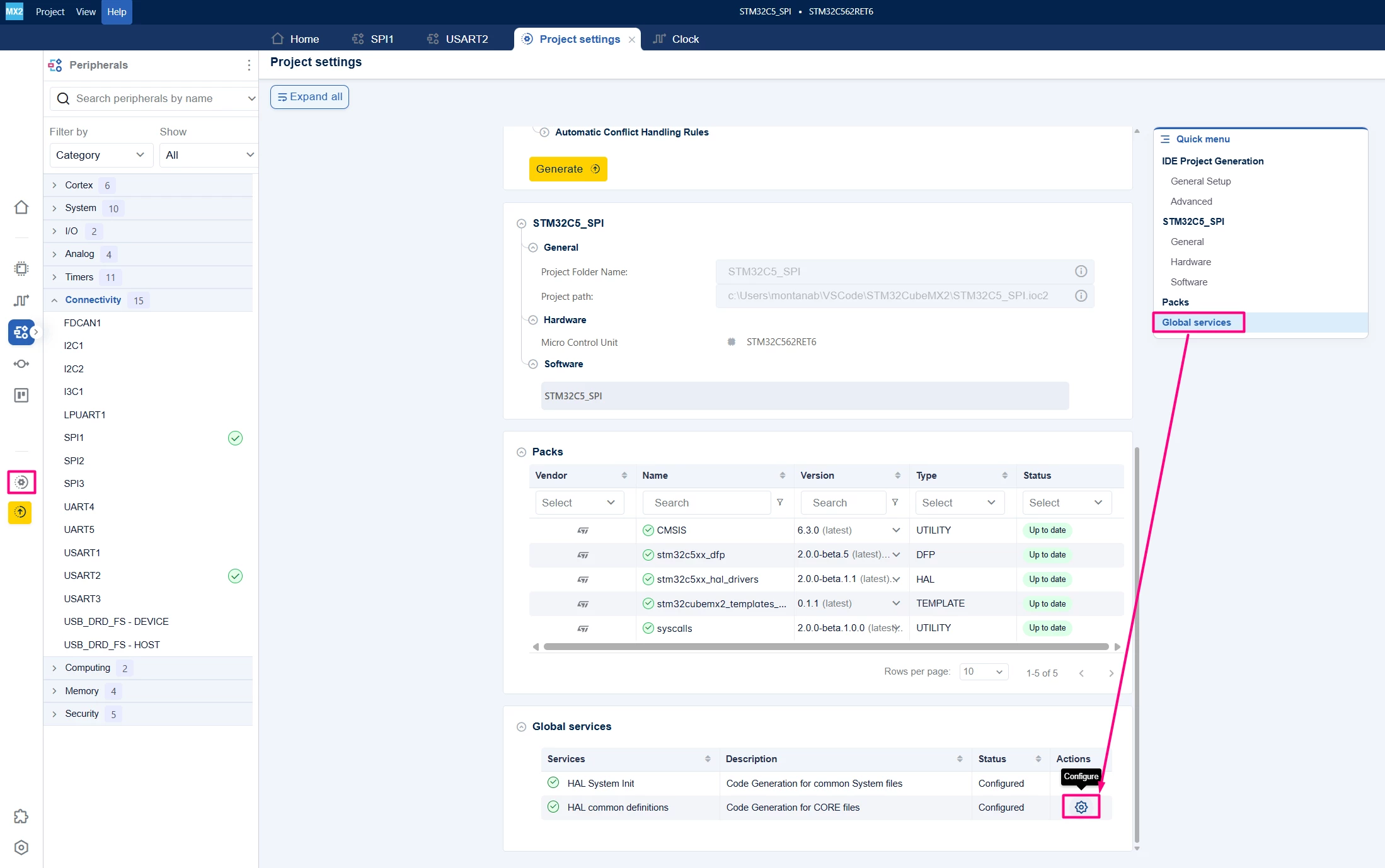The width and height of the screenshot is (1385, 868).
Task: Switch to the USART2 tab
Action: (x=457, y=39)
